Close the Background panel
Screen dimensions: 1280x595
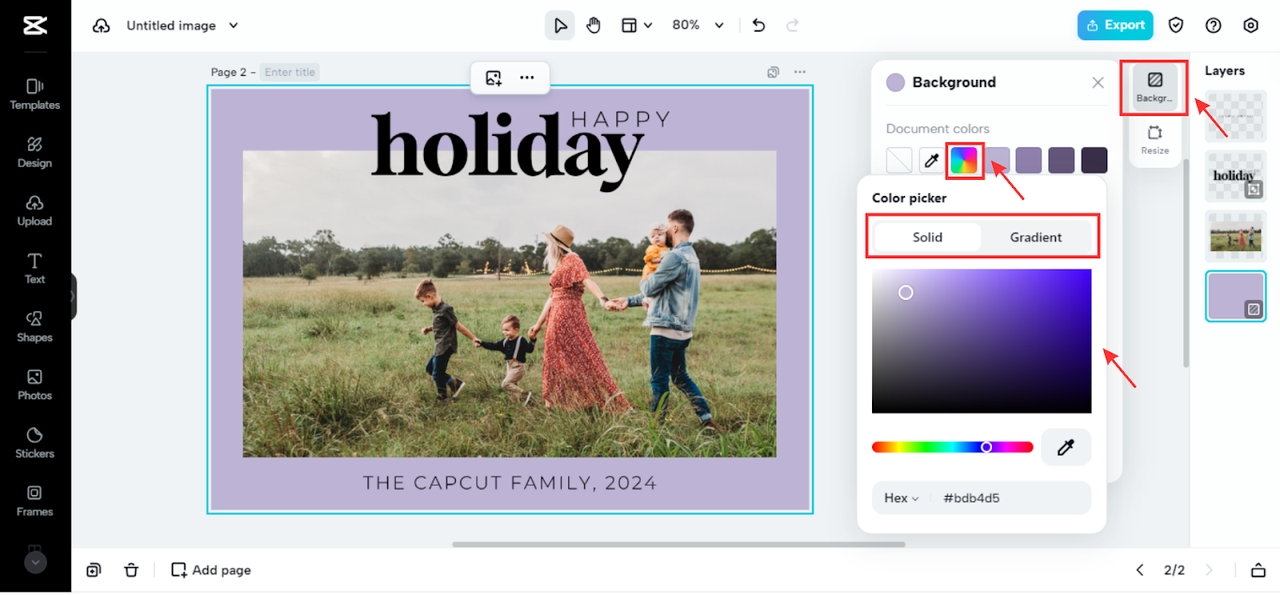click(1098, 83)
